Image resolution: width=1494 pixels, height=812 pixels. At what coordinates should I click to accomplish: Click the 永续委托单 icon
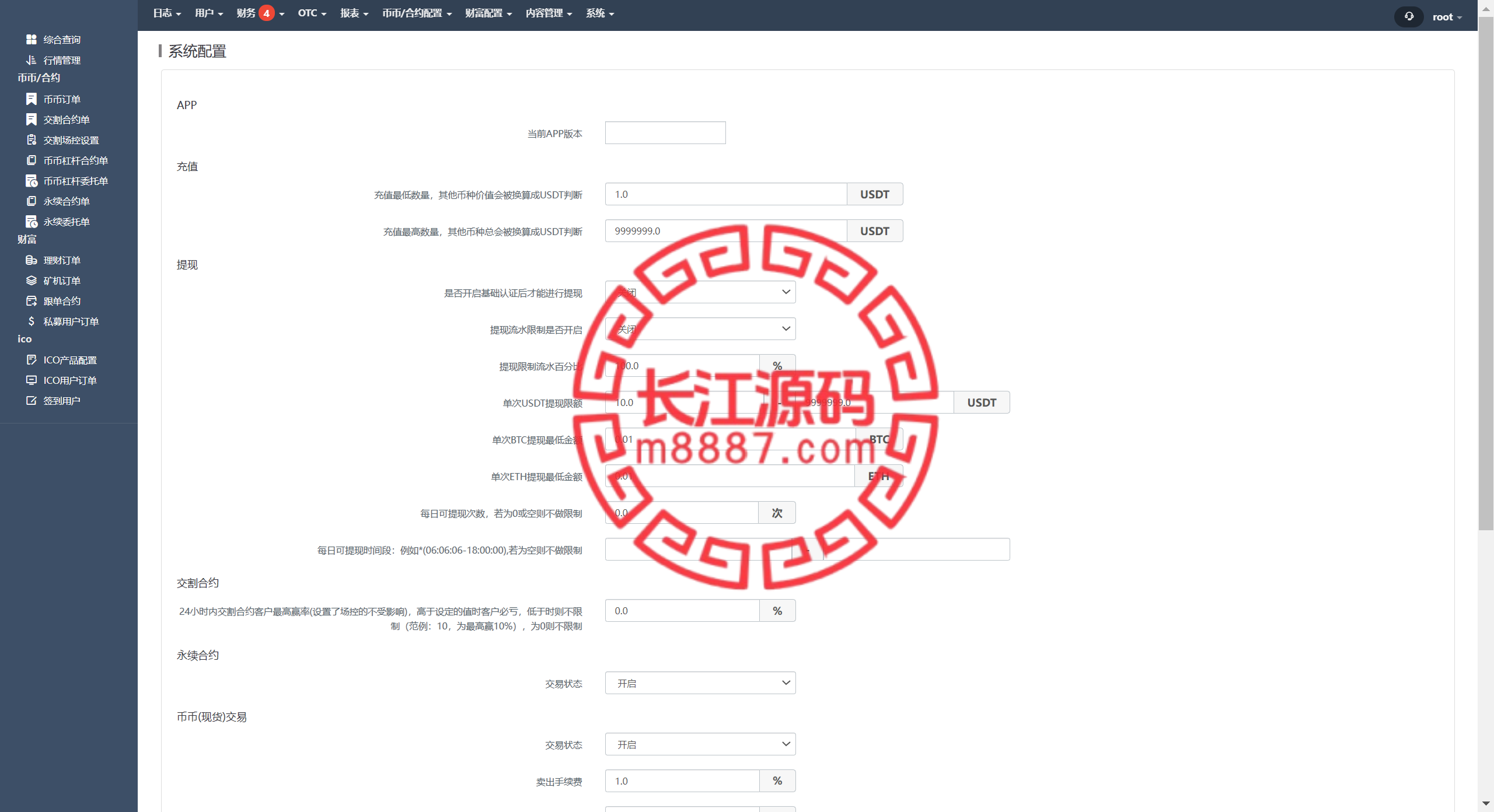tap(32, 222)
